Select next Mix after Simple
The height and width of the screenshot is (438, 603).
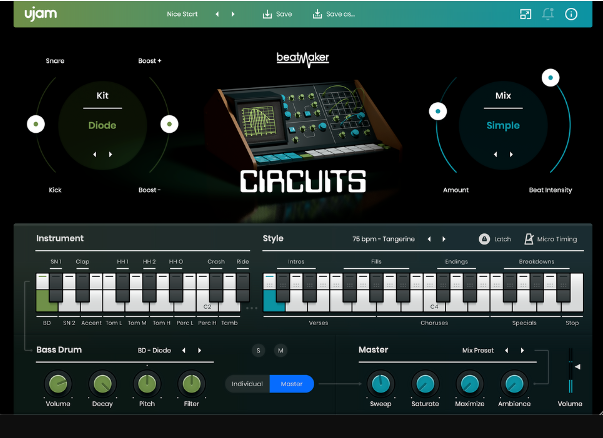tap(511, 154)
